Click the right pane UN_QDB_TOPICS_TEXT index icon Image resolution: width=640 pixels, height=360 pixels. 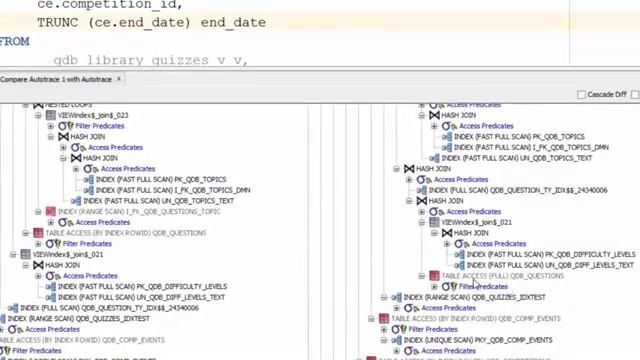pyautogui.click(x=434, y=158)
